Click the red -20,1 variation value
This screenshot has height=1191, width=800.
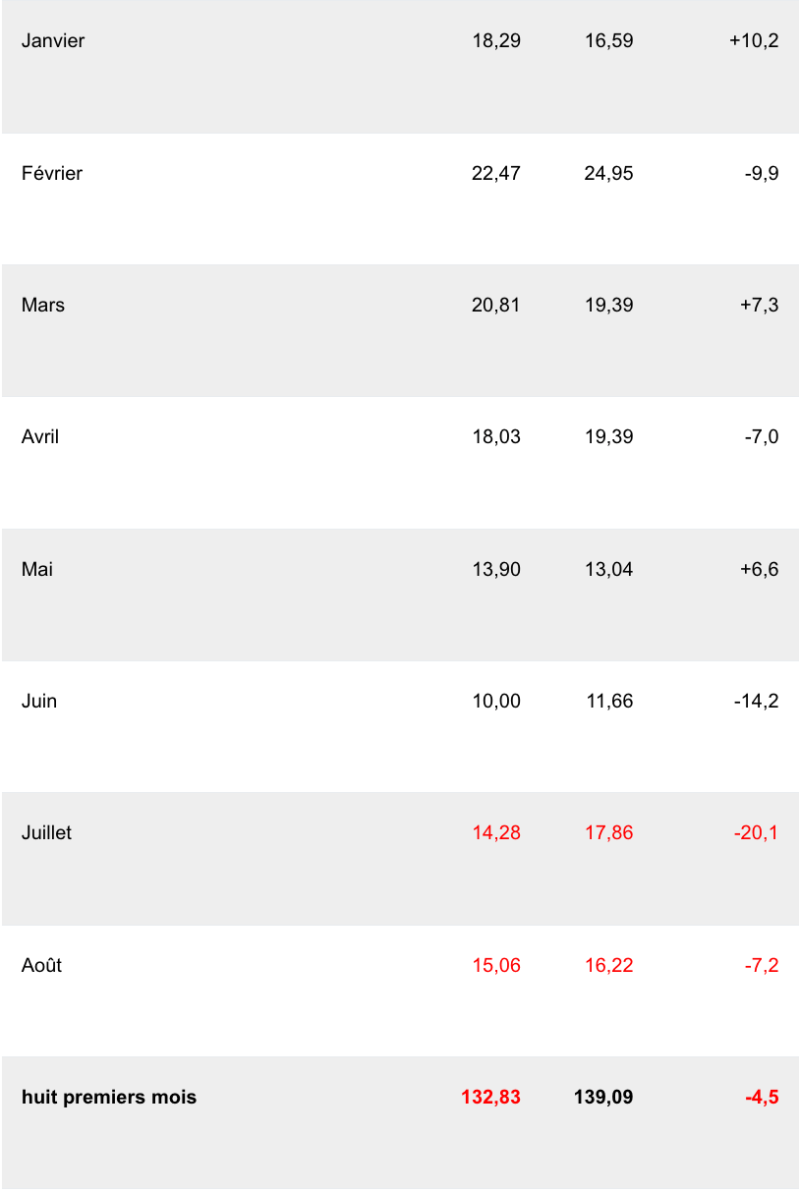pos(756,832)
